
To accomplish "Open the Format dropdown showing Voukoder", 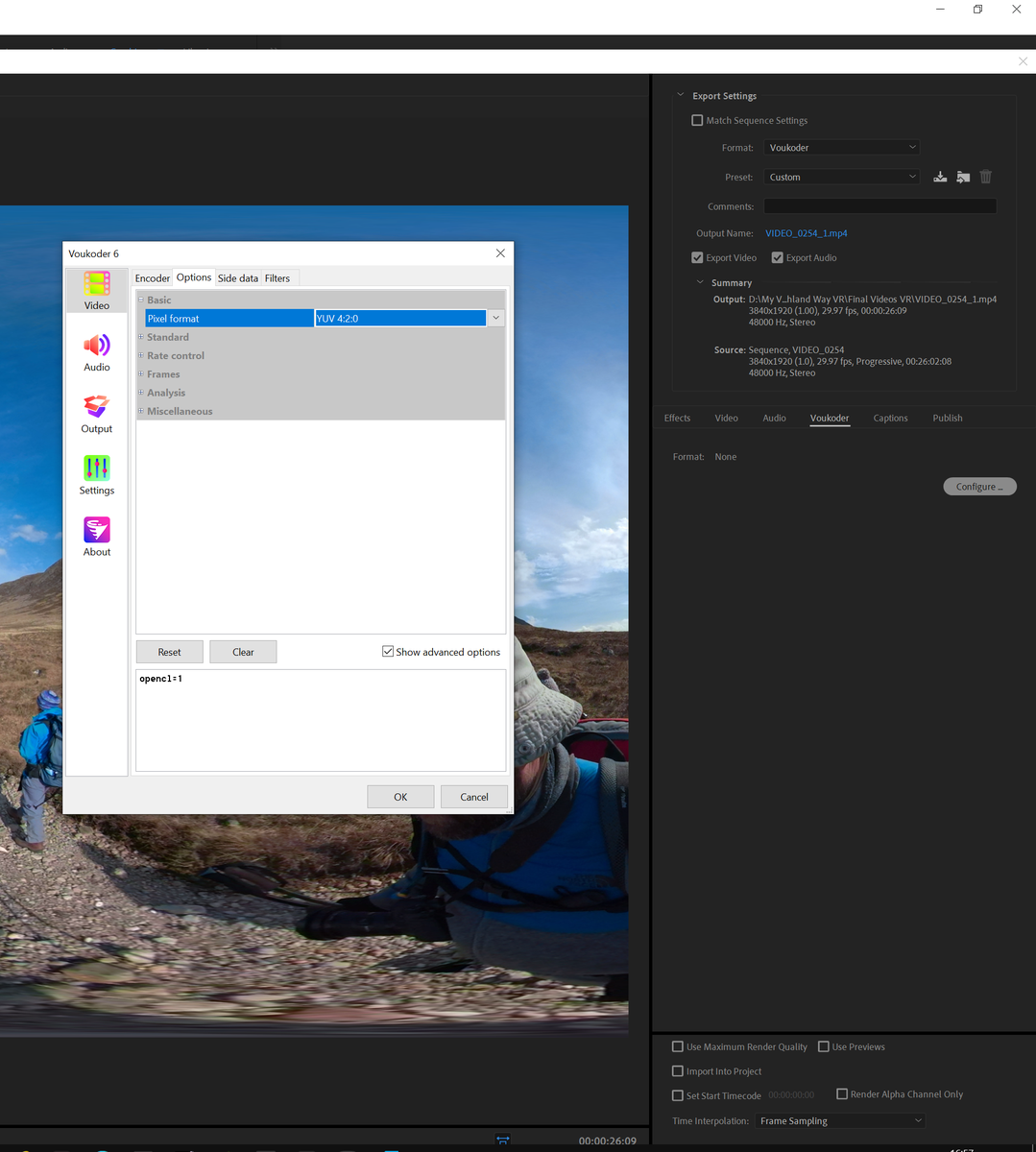I will click(x=842, y=148).
